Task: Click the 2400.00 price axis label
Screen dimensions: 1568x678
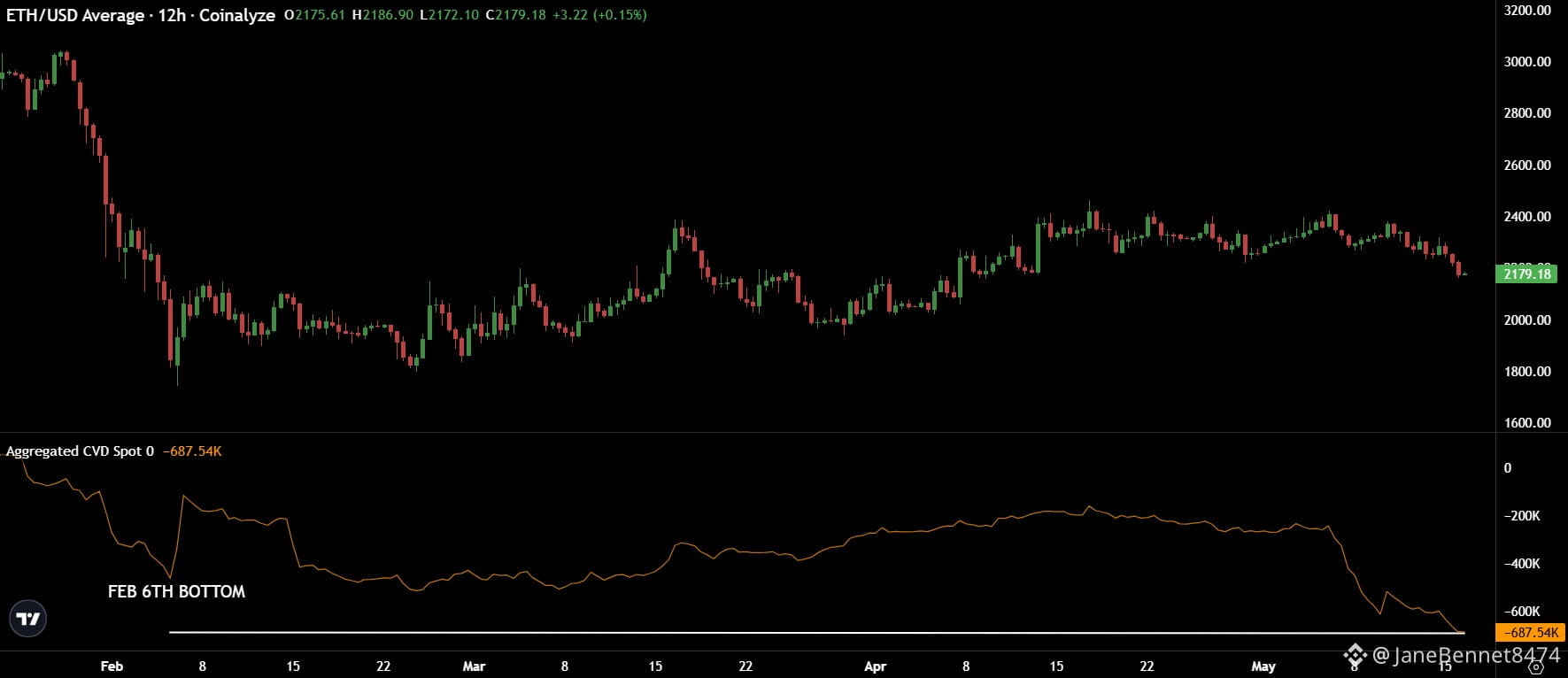Action: 1527,217
